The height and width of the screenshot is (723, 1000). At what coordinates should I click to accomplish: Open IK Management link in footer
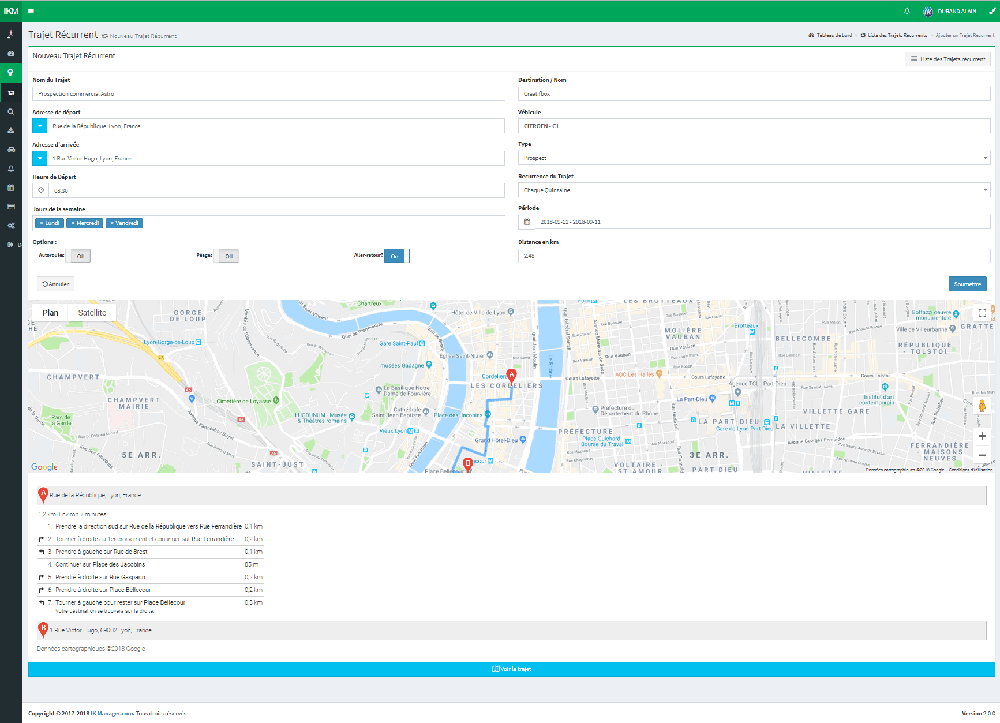coord(111,713)
